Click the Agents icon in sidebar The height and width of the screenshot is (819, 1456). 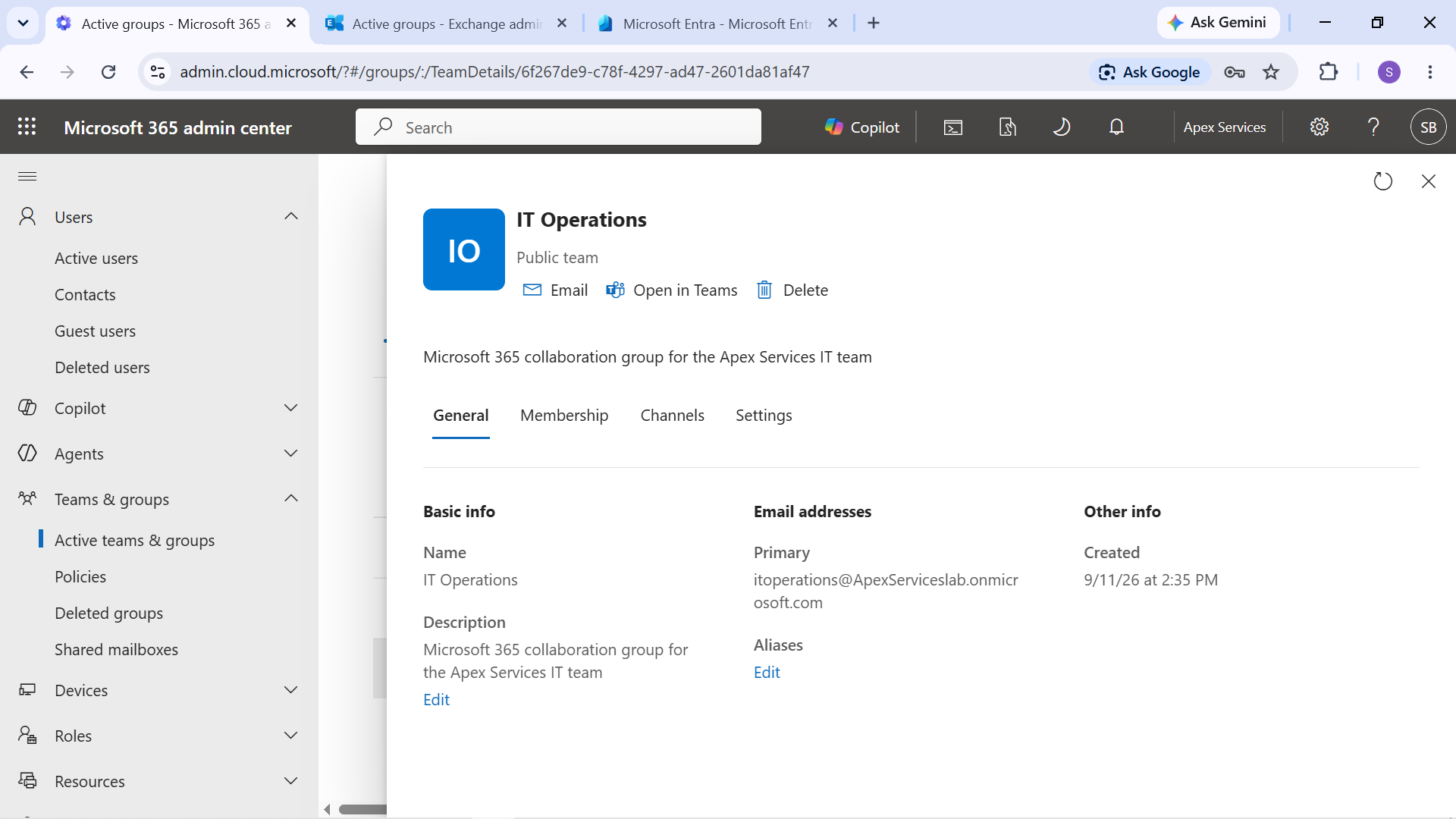pos(27,453)
